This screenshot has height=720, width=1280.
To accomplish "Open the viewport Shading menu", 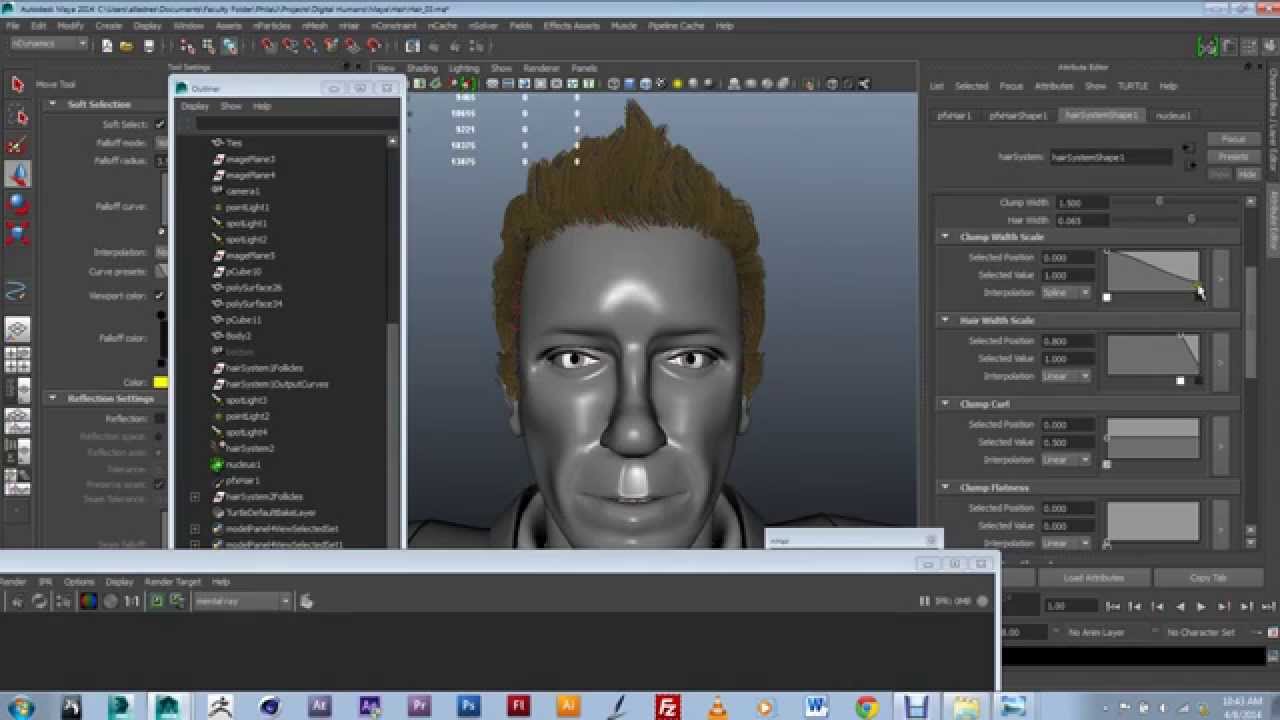I will point(421,69).
